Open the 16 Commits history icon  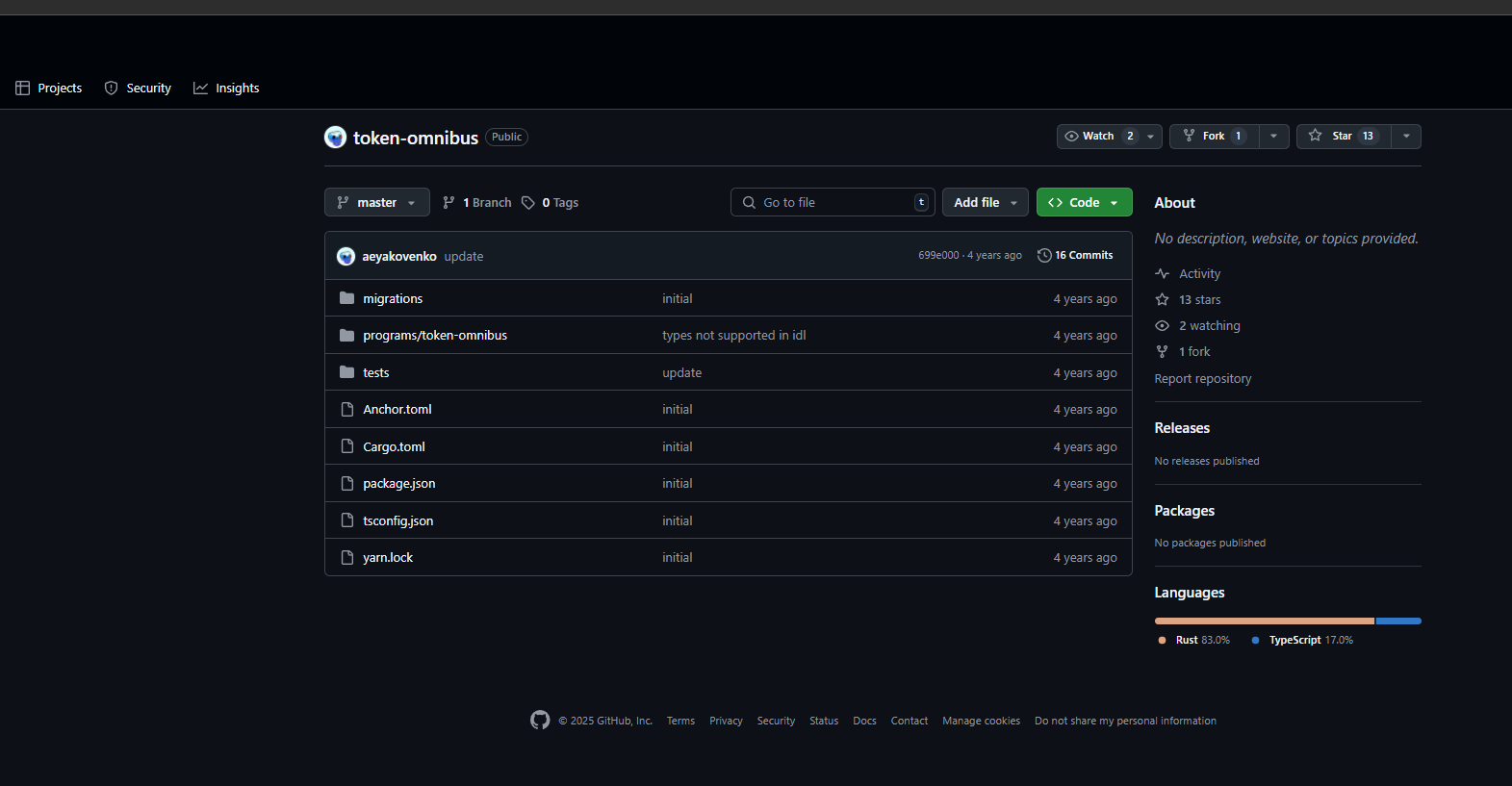click(x=1044, y=255)
